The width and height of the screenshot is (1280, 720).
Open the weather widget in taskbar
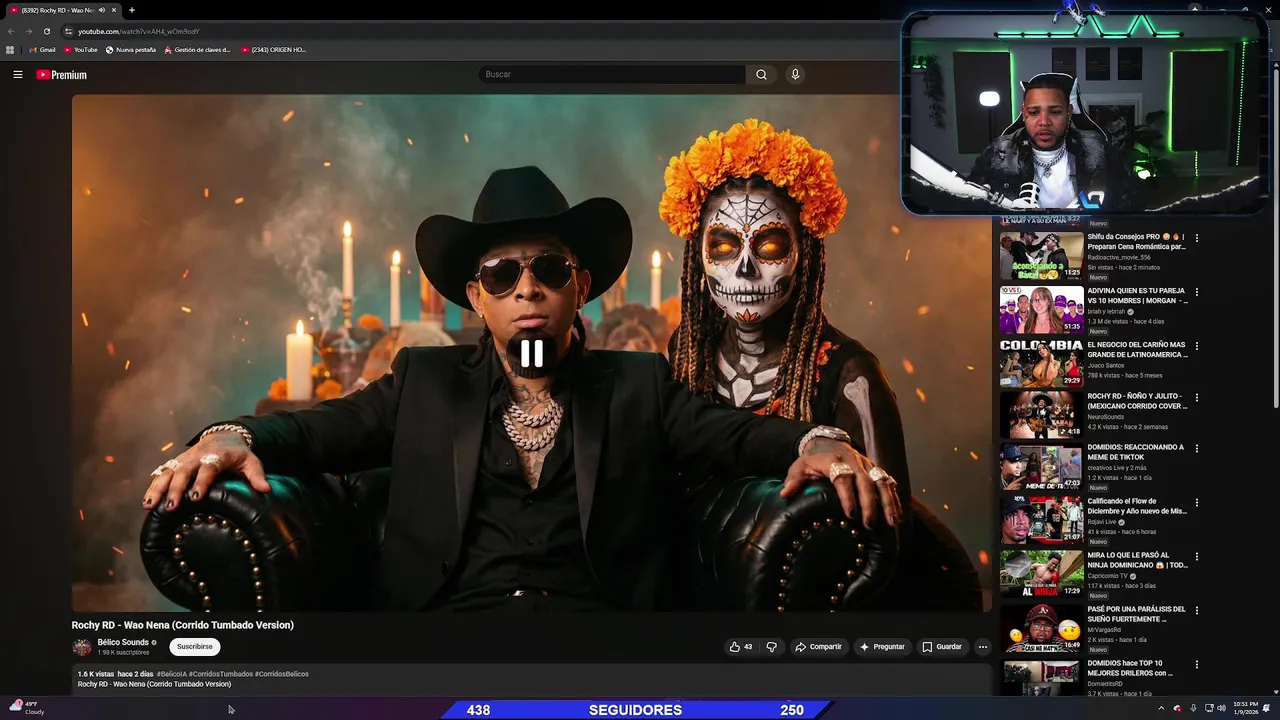pos(27,708)
